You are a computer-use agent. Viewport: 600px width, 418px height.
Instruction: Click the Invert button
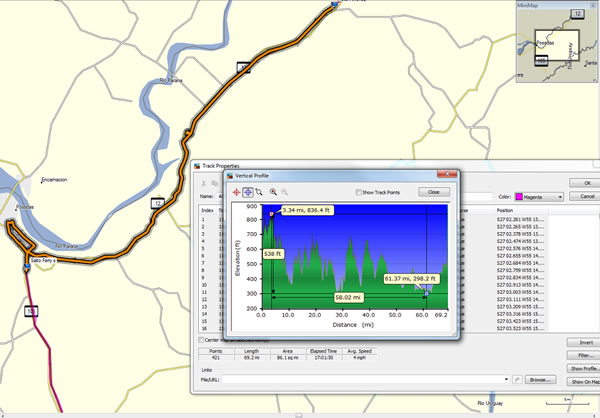[x=584, y=343]
